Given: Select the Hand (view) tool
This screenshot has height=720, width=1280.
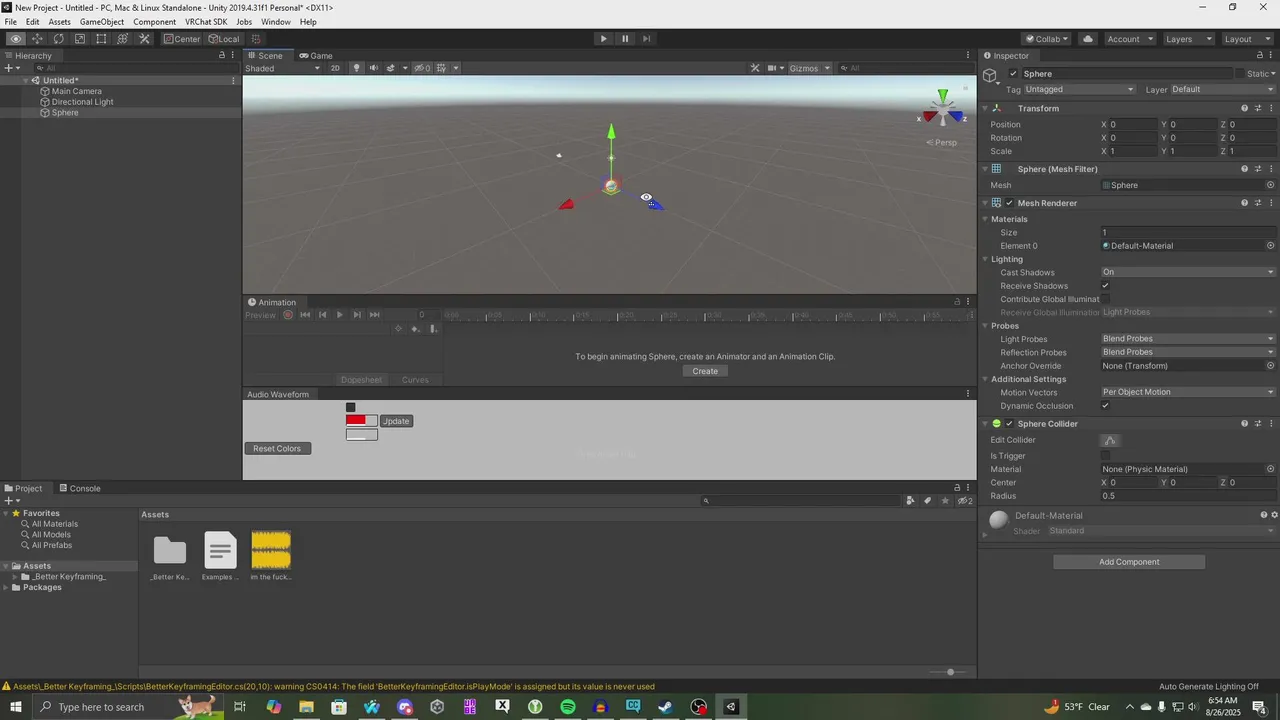Looking at the screenshot, I should [x=15, y=39].
